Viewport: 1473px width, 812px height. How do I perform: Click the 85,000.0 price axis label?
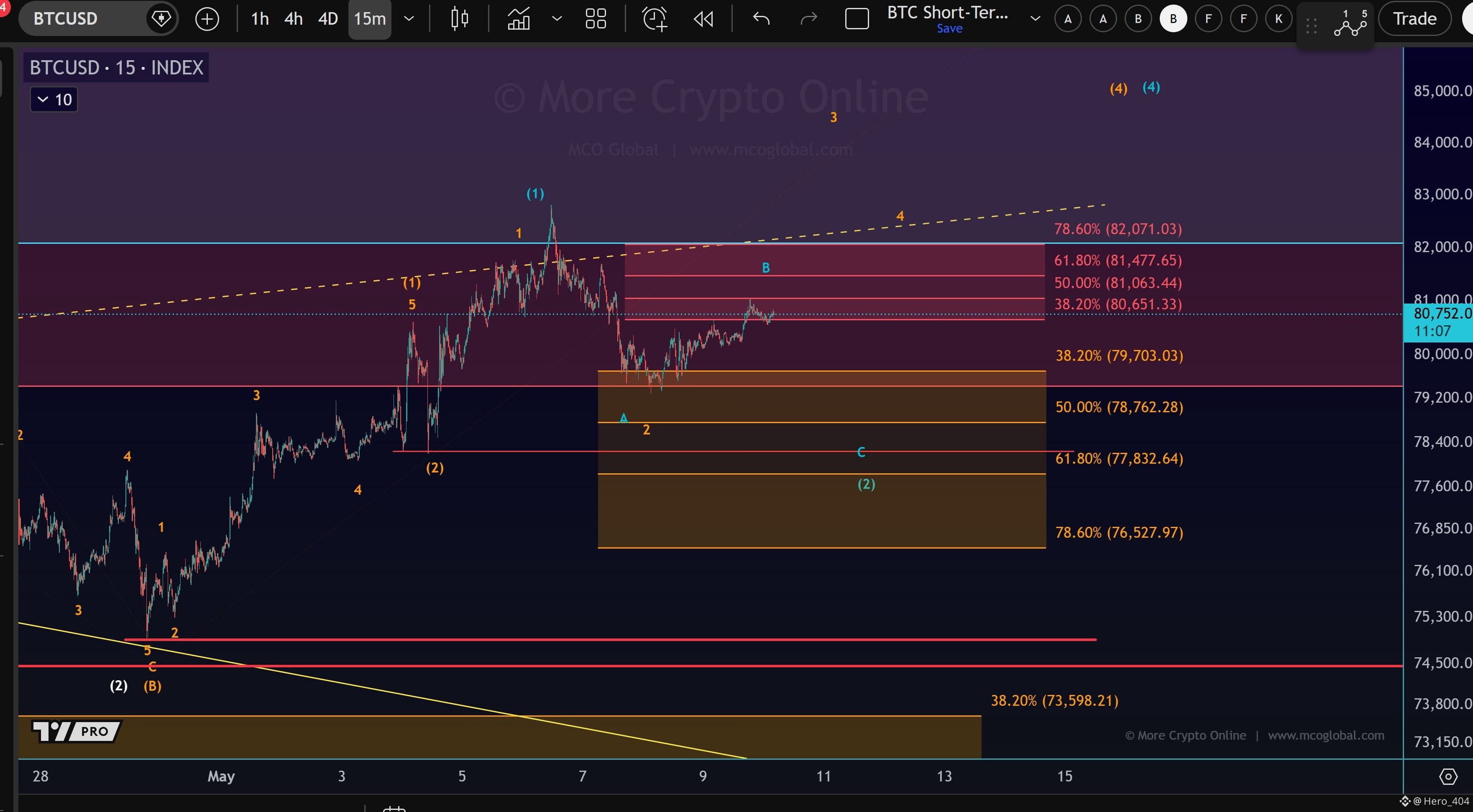coord(1442,90)
